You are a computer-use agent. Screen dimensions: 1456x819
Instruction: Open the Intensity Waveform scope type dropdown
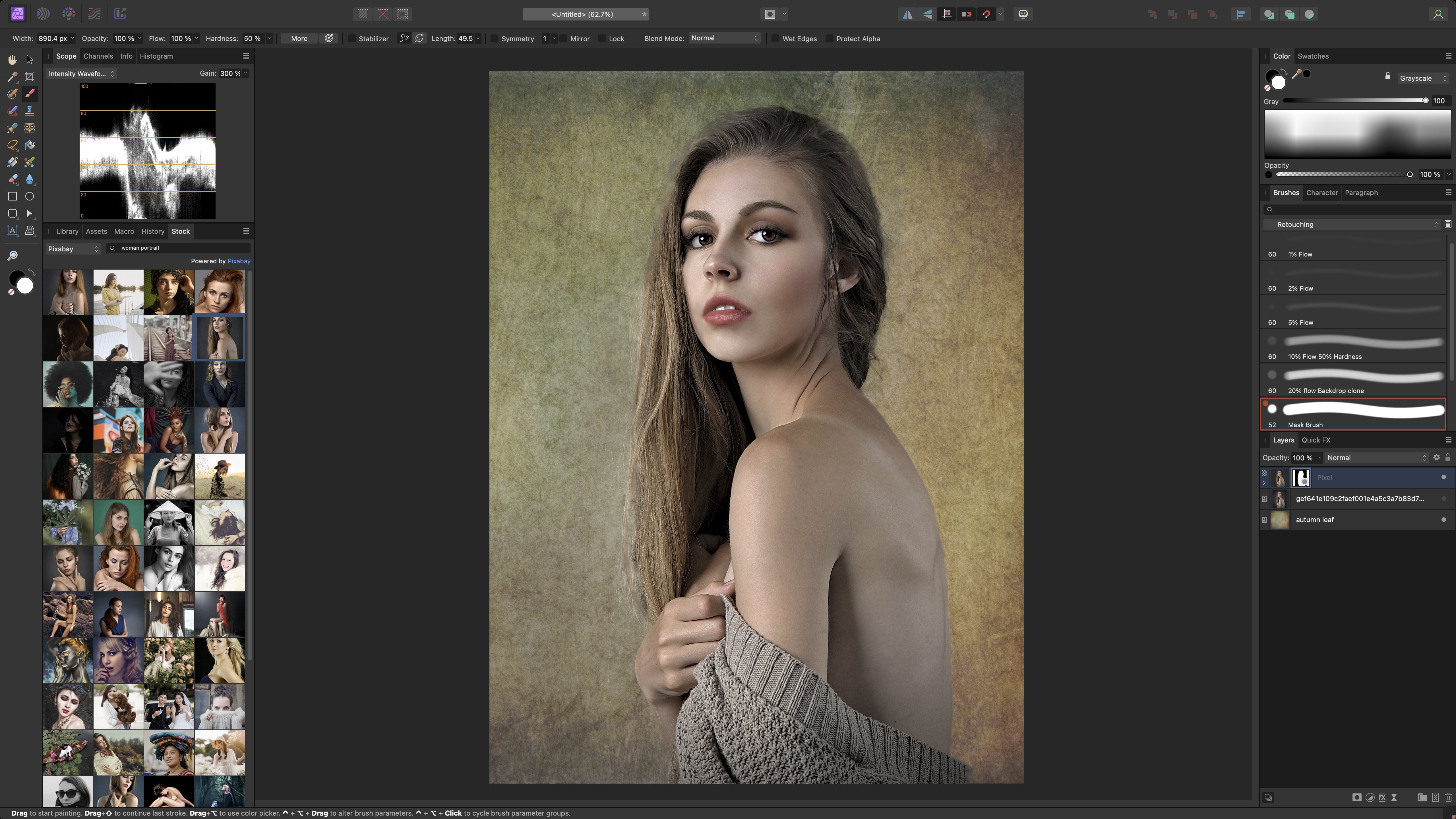[x=81, y=73]
